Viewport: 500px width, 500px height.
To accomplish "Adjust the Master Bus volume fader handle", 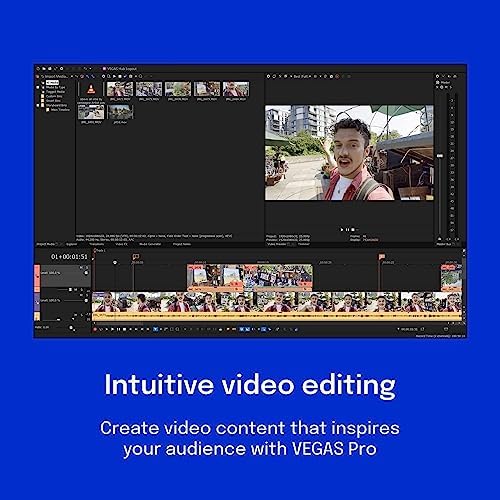I will [x=440, y=156].
